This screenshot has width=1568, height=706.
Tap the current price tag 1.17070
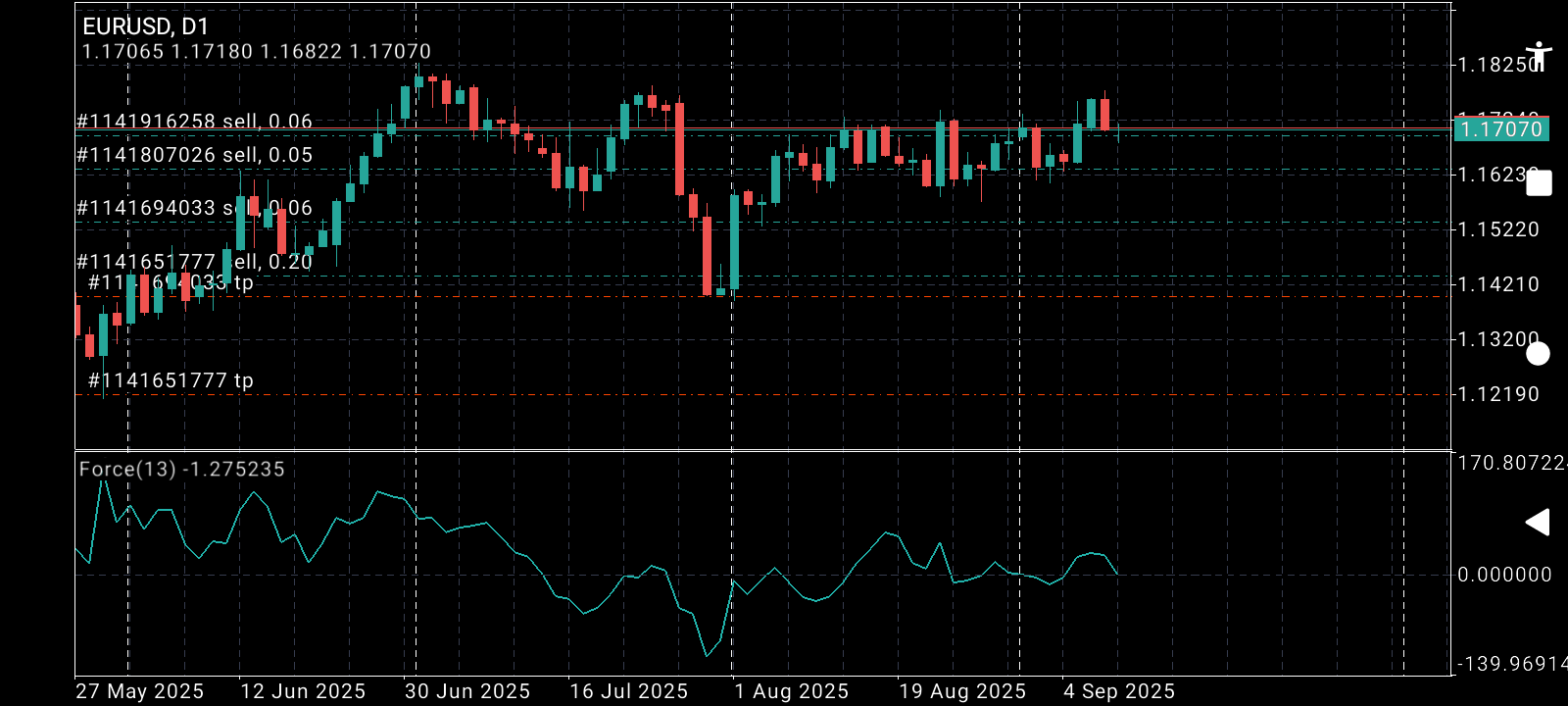(x=1500, y=129)
